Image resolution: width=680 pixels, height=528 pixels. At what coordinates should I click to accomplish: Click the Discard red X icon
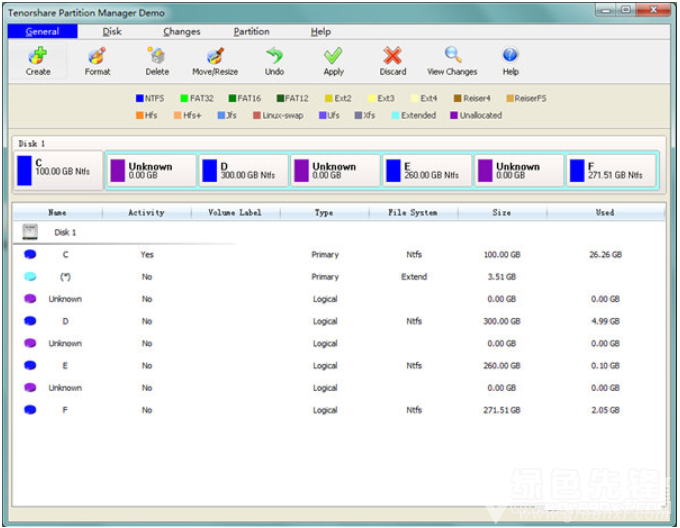(x=392, y=55)
